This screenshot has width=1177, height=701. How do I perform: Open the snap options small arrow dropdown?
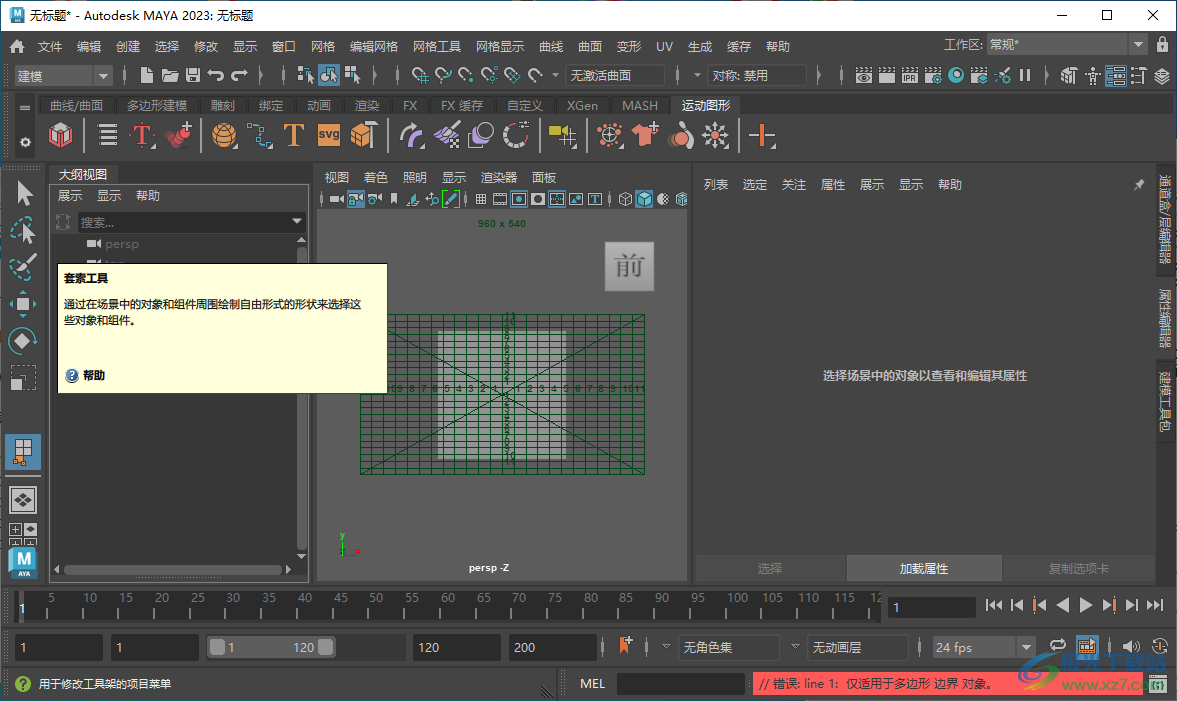pos(555,75)
